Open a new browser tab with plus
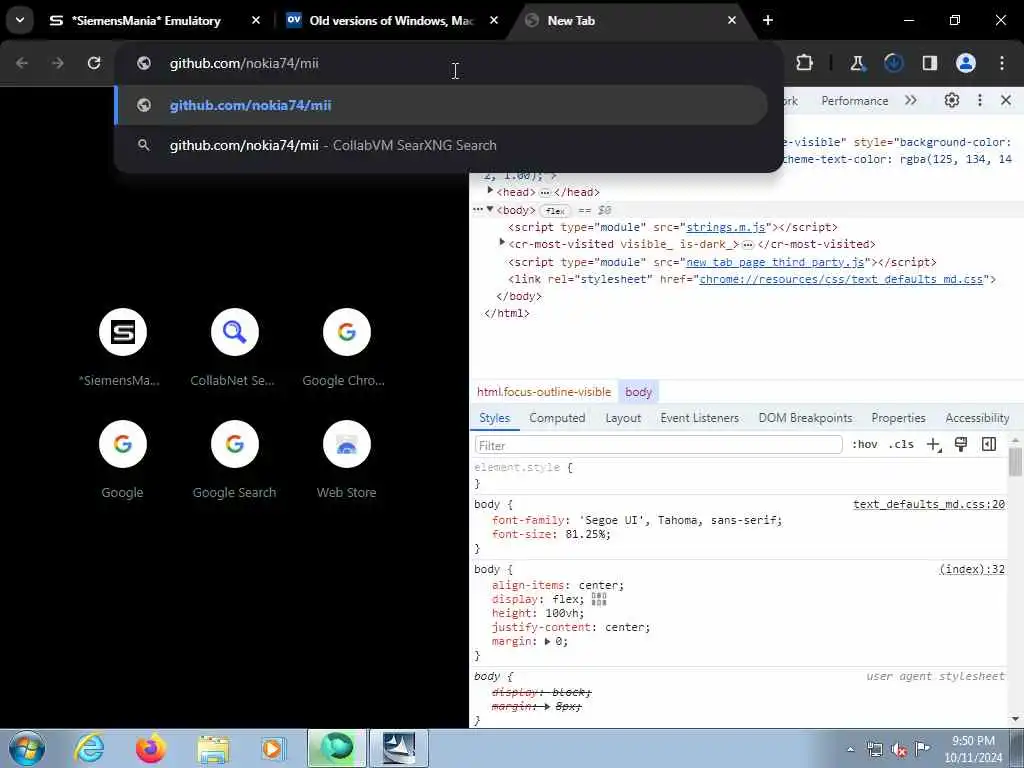Image resolution: width=1024 pixels, height=768 pixels. (x=768, y=20)
